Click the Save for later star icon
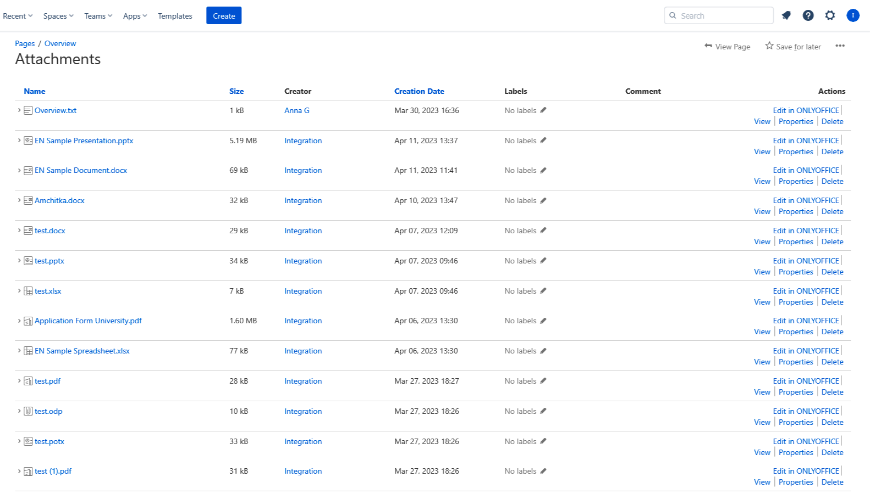Viewport: 870px width, 494px height. pos(769,46)
